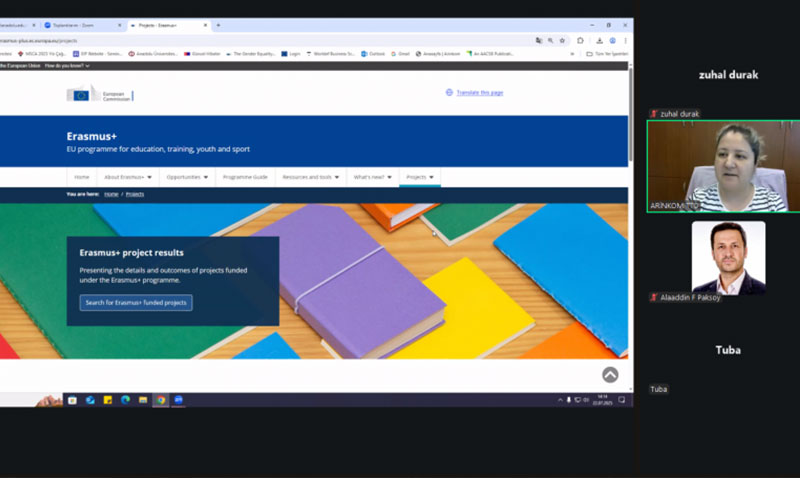Viewport: 800px width, 478px height.
Task: Click the system tray microphone icon
Action: point(569,400)
